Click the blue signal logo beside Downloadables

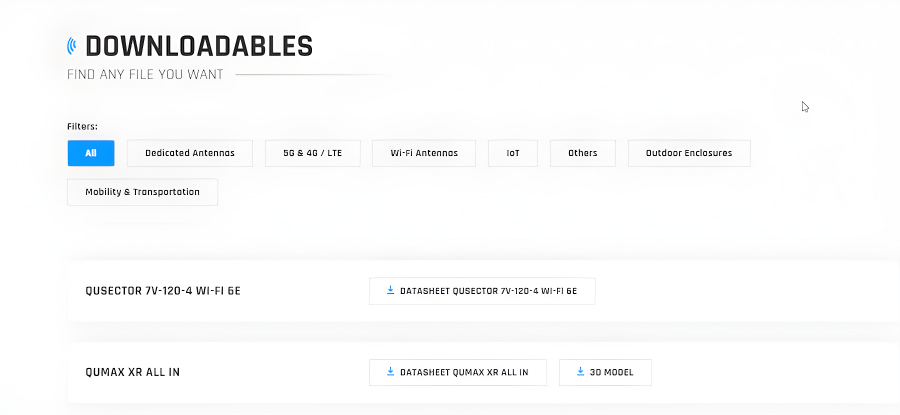pos(72,46)
